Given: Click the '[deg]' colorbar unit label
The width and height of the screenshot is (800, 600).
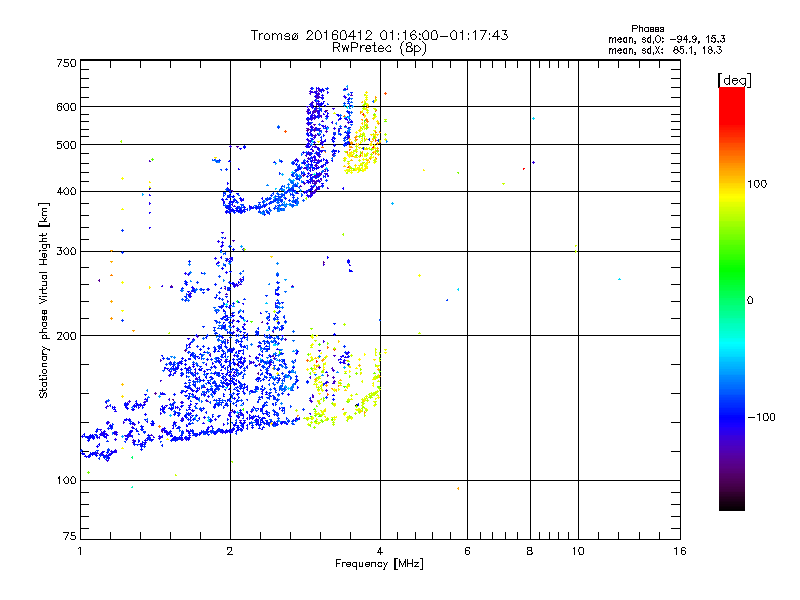Looking at the screenshot, I should pyautogui.click(x=734, y=80).
